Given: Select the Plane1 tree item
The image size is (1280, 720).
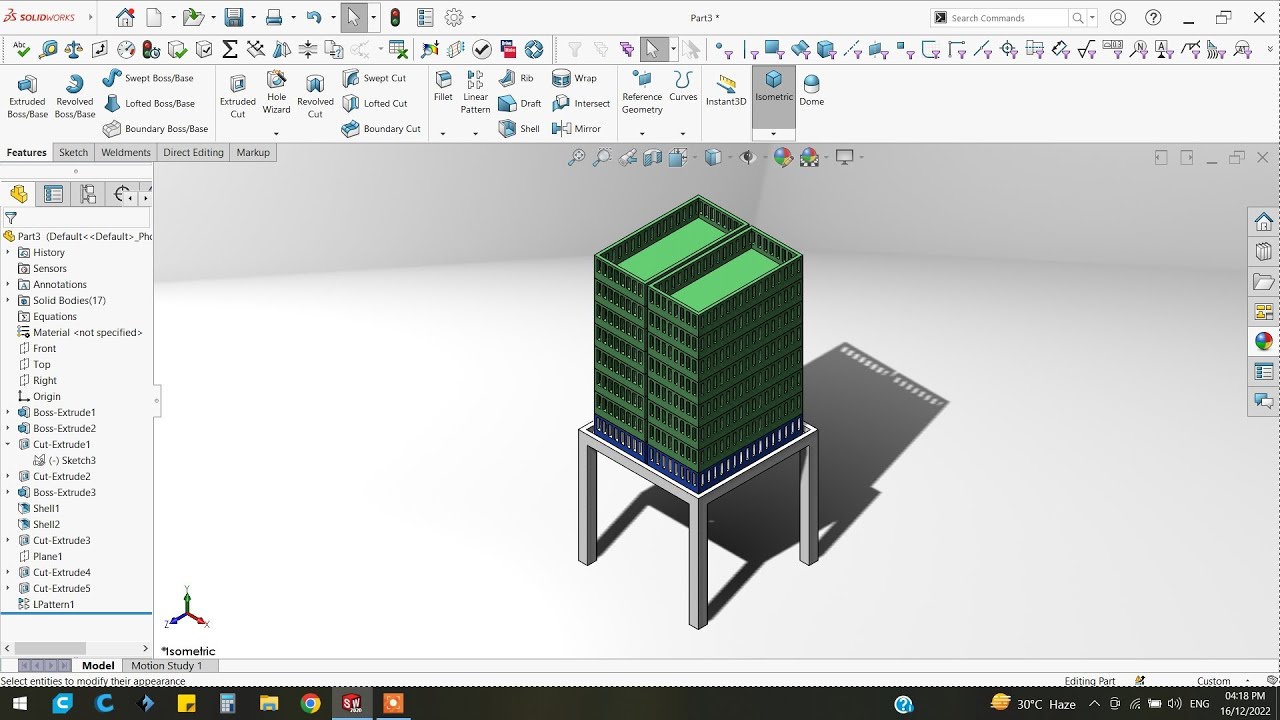Looking at the screenshot, I should 40,557.
